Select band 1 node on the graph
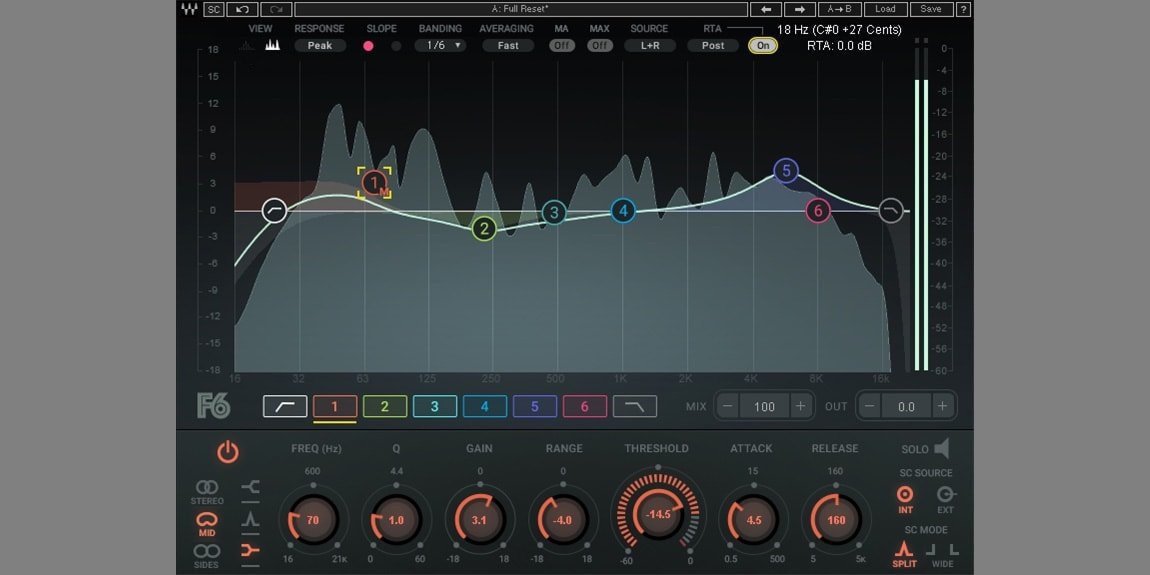Screen dimensions: 1150x575 pos(374,182)
